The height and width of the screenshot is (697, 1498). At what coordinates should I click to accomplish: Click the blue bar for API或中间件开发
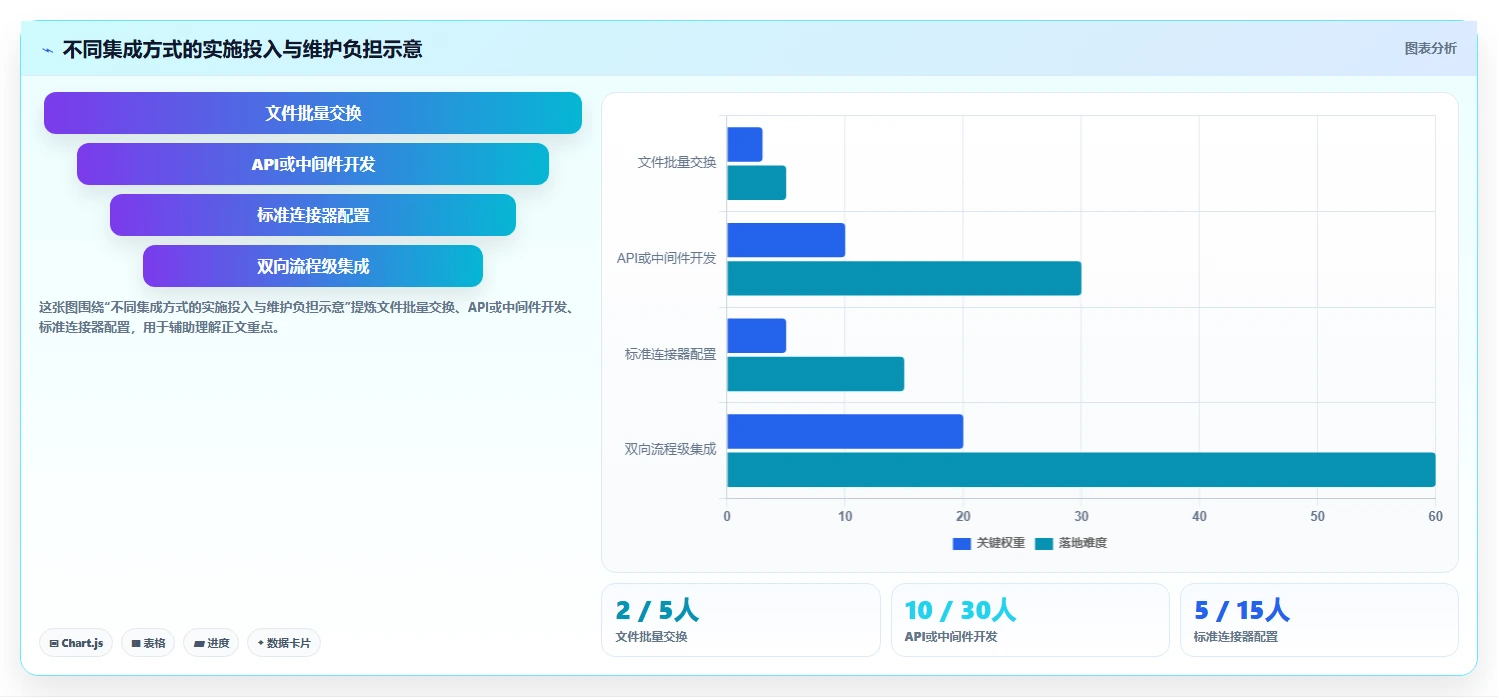(786, 240)
